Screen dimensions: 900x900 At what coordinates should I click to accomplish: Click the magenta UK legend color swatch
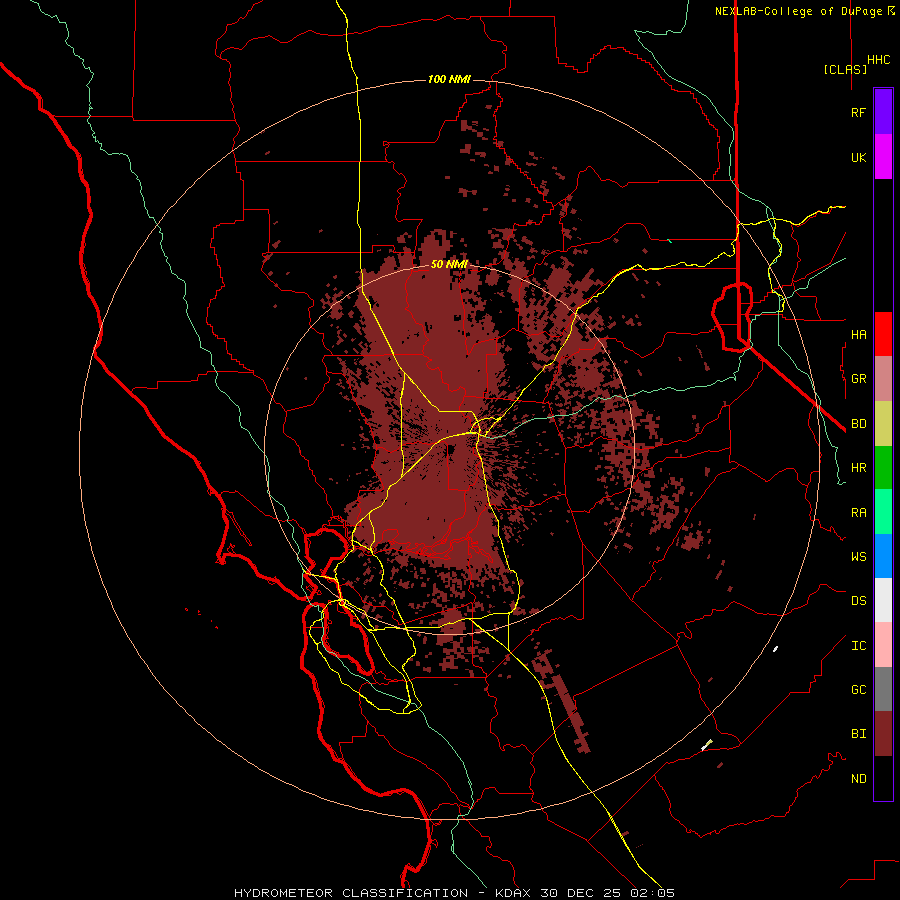coord(883,157)
